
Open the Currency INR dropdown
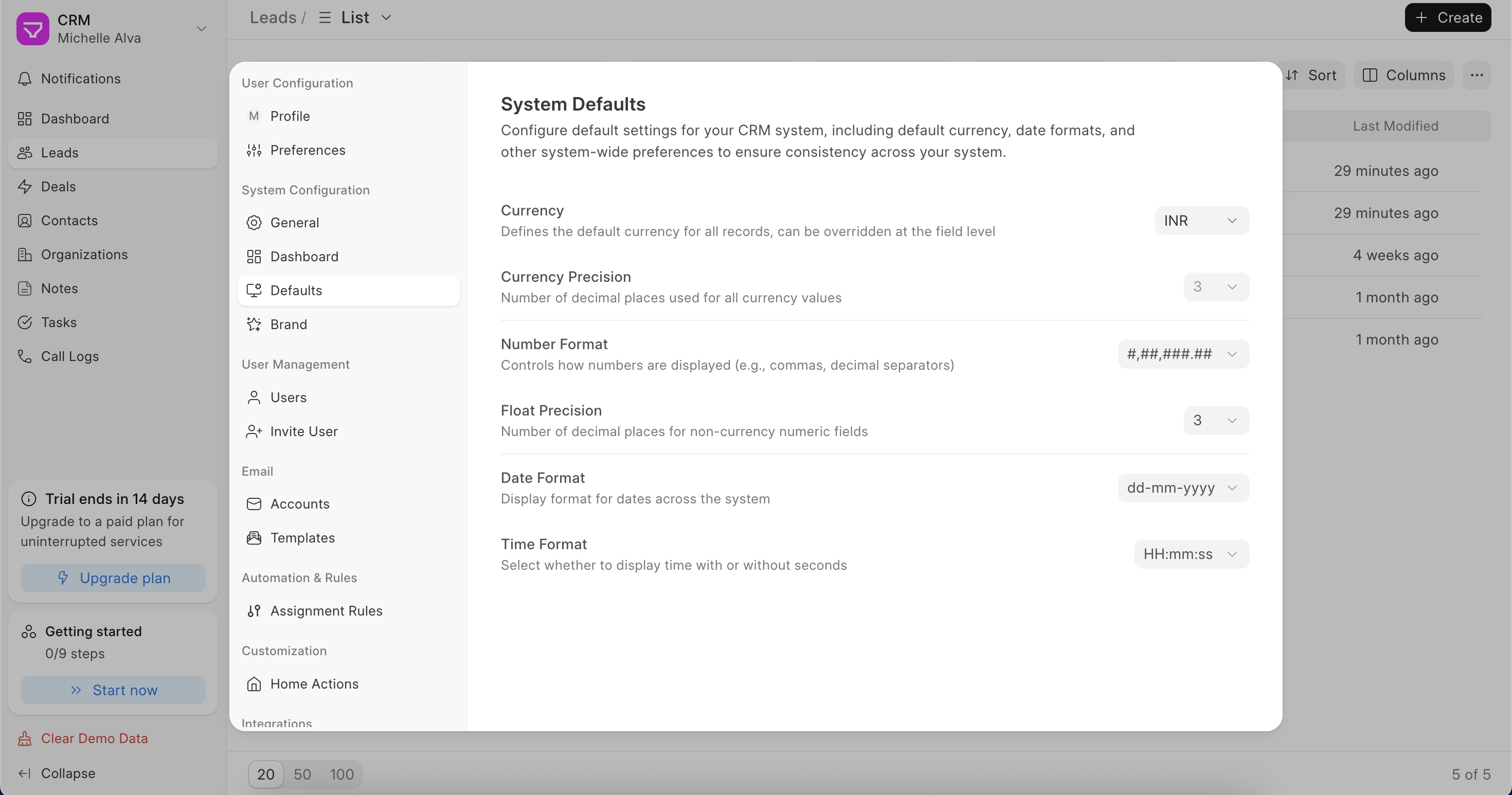click(1201, 221)
